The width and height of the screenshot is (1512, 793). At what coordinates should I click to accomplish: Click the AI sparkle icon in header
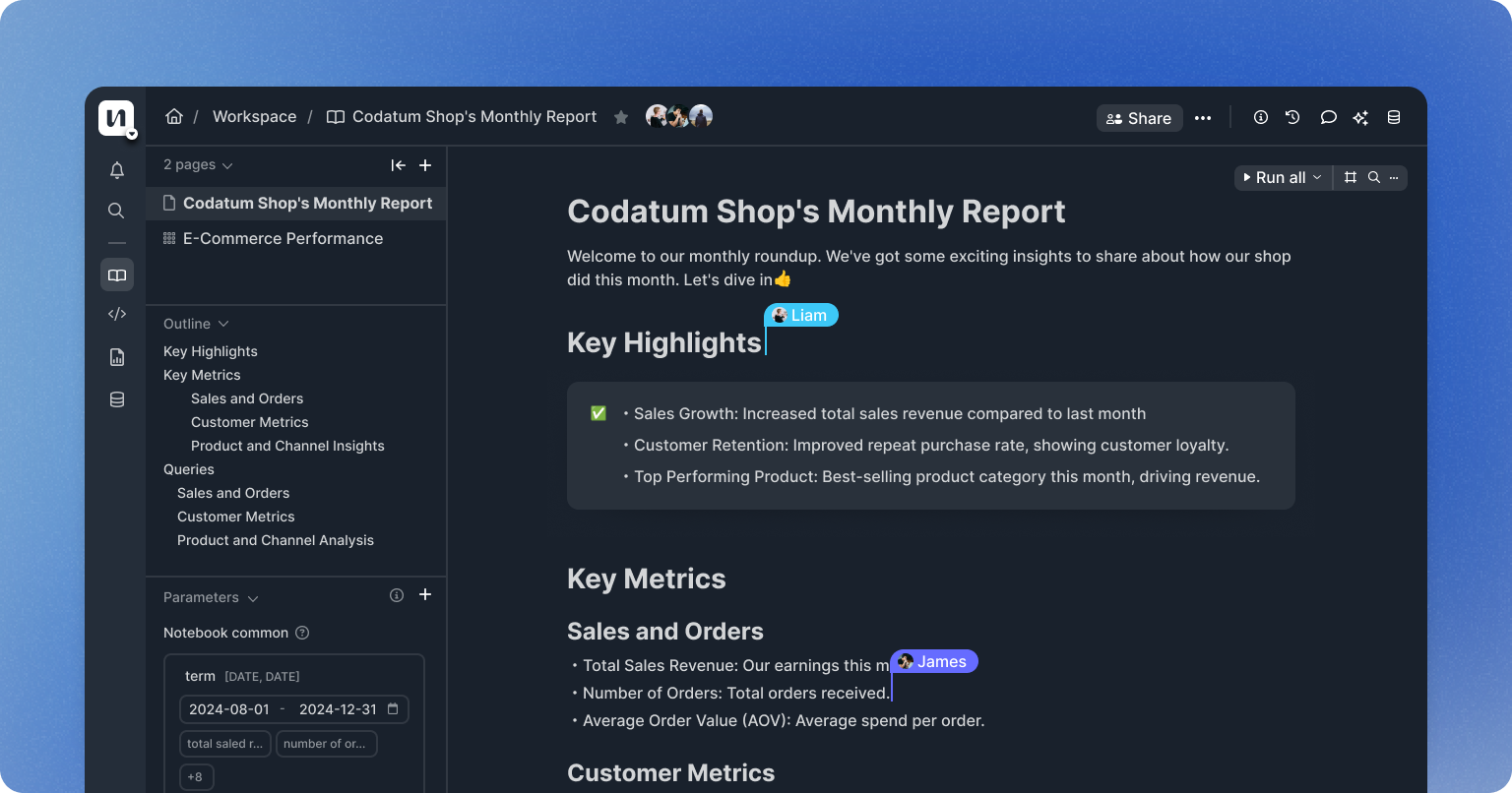point(1360,117)
